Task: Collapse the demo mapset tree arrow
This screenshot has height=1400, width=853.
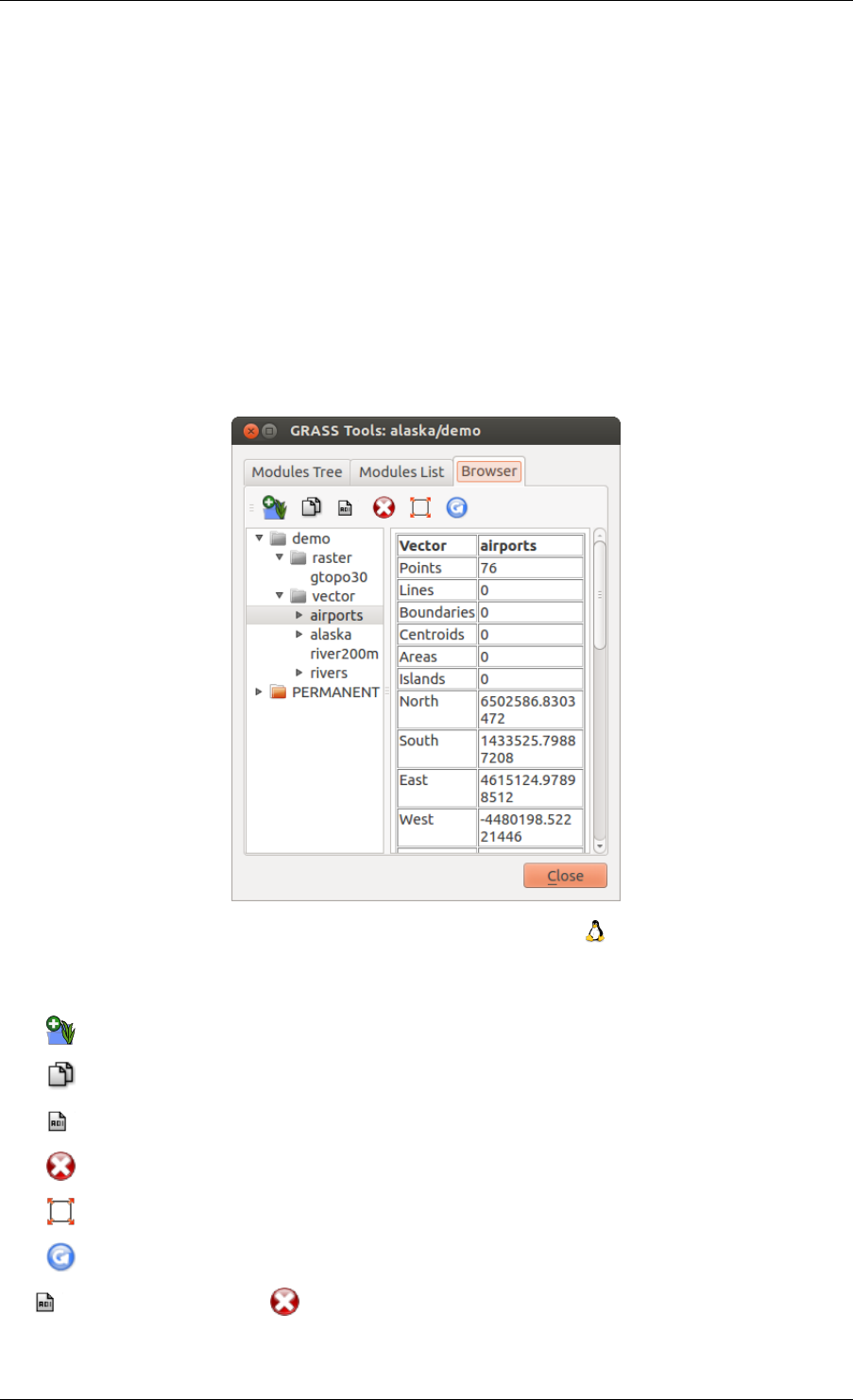Action: pyautogui.click(x=259, y=538)
